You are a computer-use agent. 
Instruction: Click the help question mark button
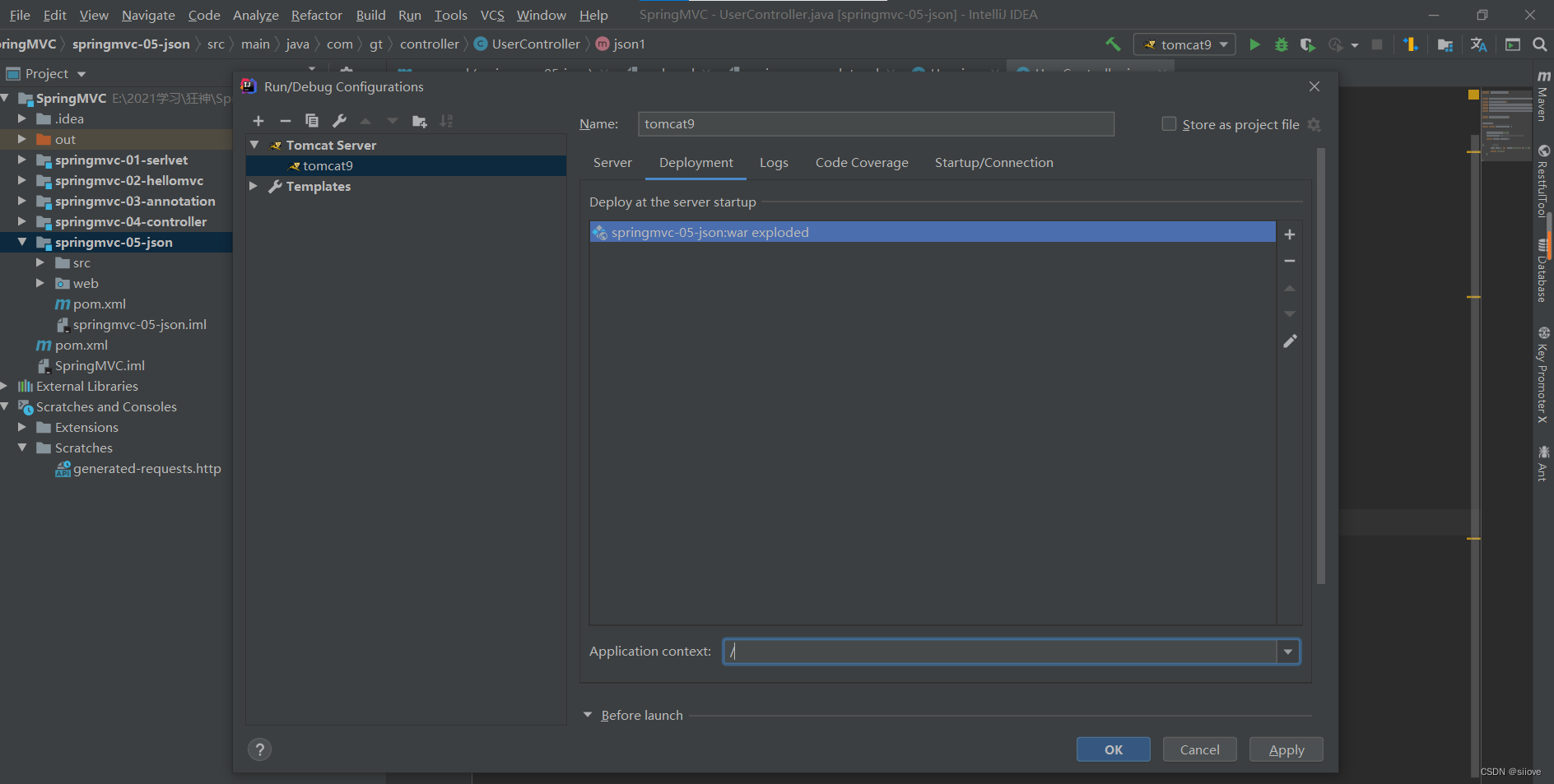(259, 749)
